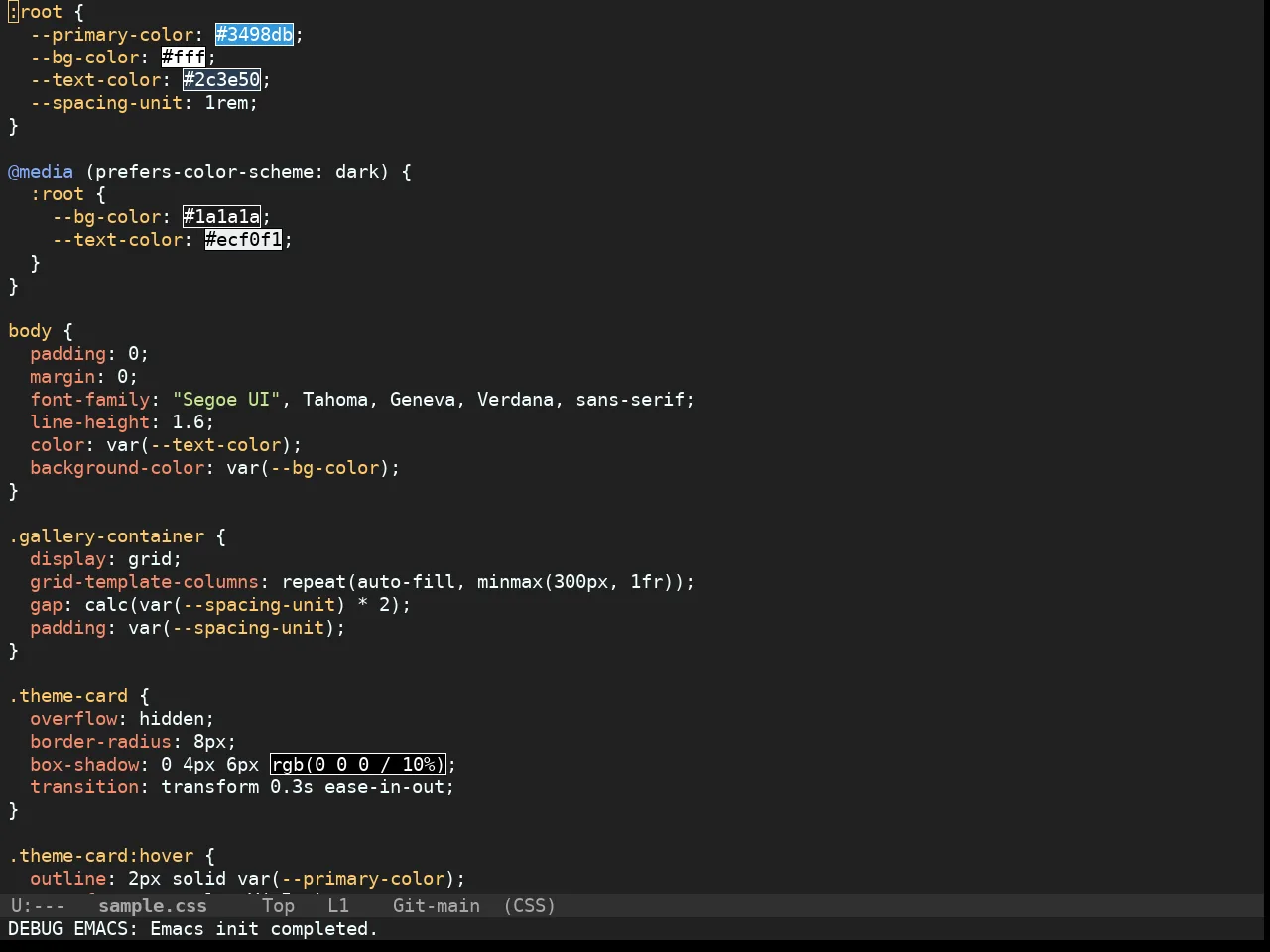The height and width of the screenshot is (952, 1270).
Task: Click the 'background-color' property name
Action: point(117,468)
